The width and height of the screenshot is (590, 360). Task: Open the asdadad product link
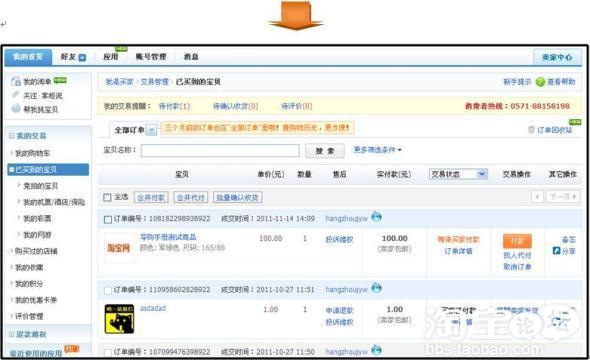tap(153, 308)
